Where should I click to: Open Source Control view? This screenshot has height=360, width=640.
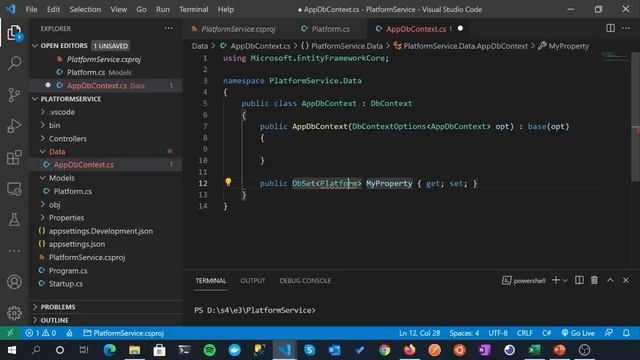tap(14, 95)
